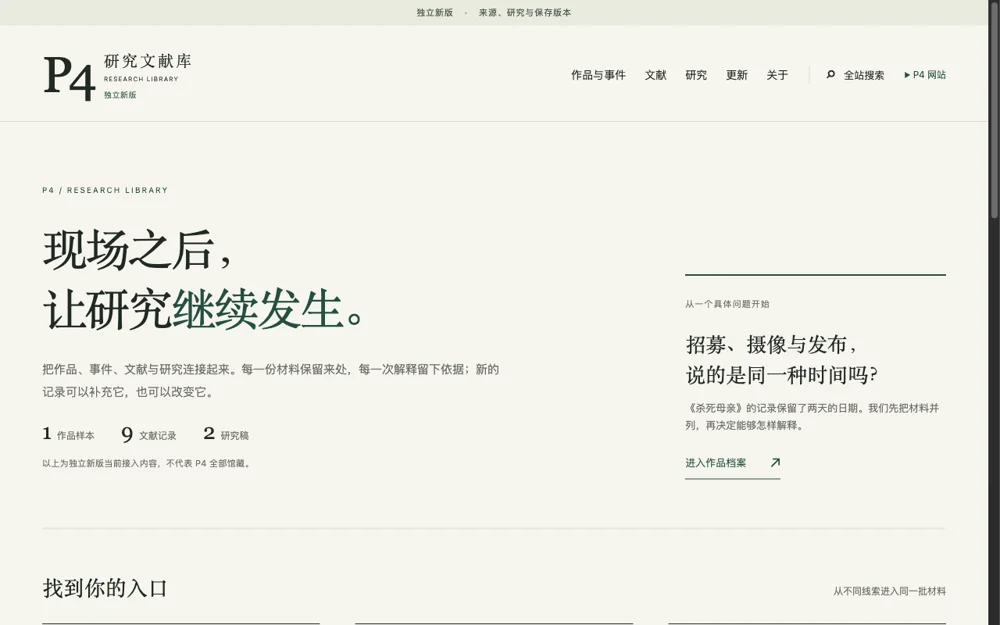The height and width of the screenshot is (625, 1000).
Task: Click the 招募、摄像与发布 question heading
Action: 781,360
